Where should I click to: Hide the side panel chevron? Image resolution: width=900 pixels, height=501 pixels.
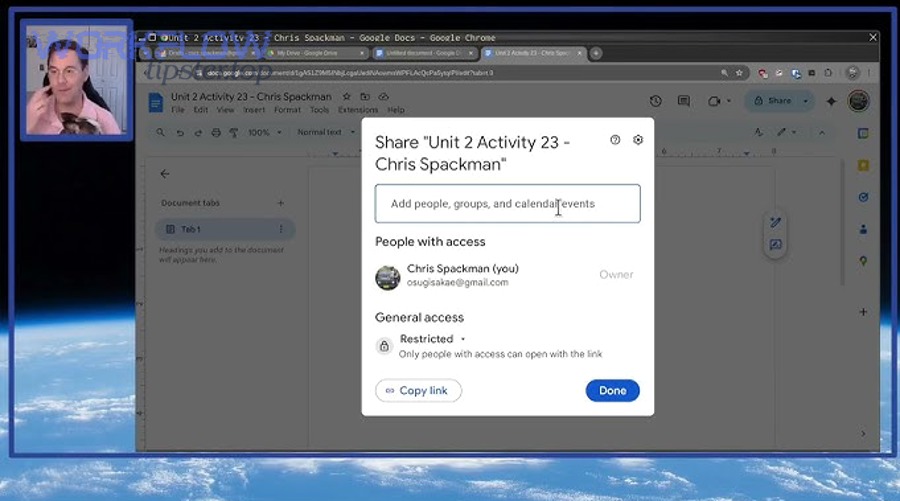click(863, 434)
